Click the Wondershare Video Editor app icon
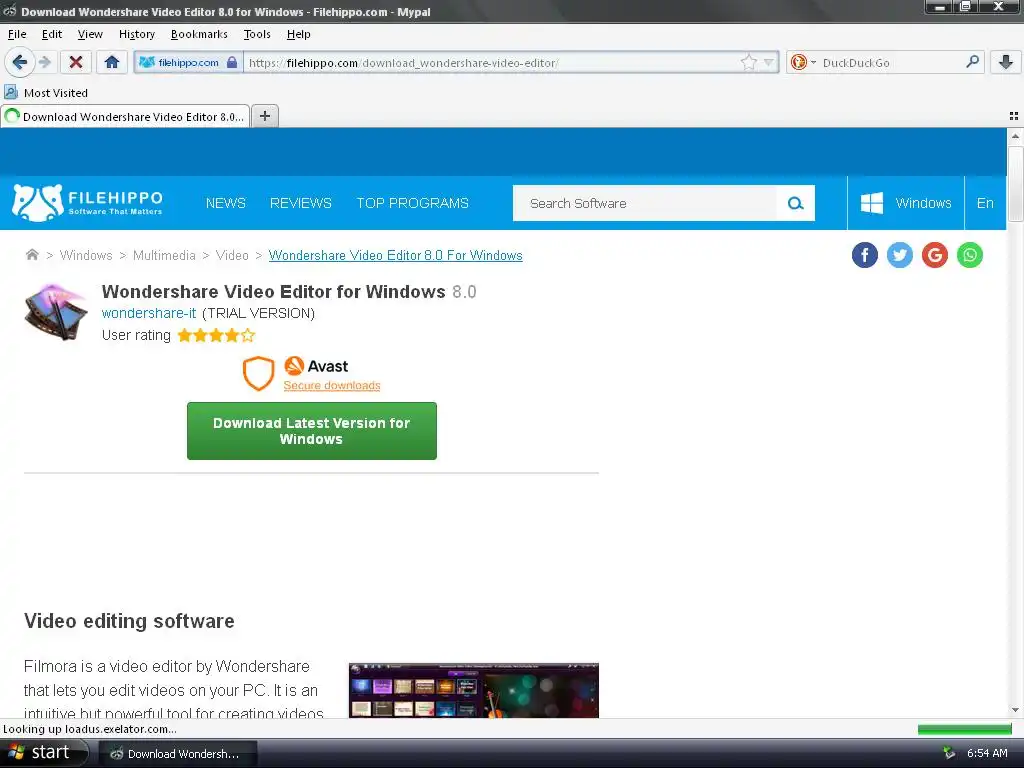 pyautogui.click(x=56, y=312)
